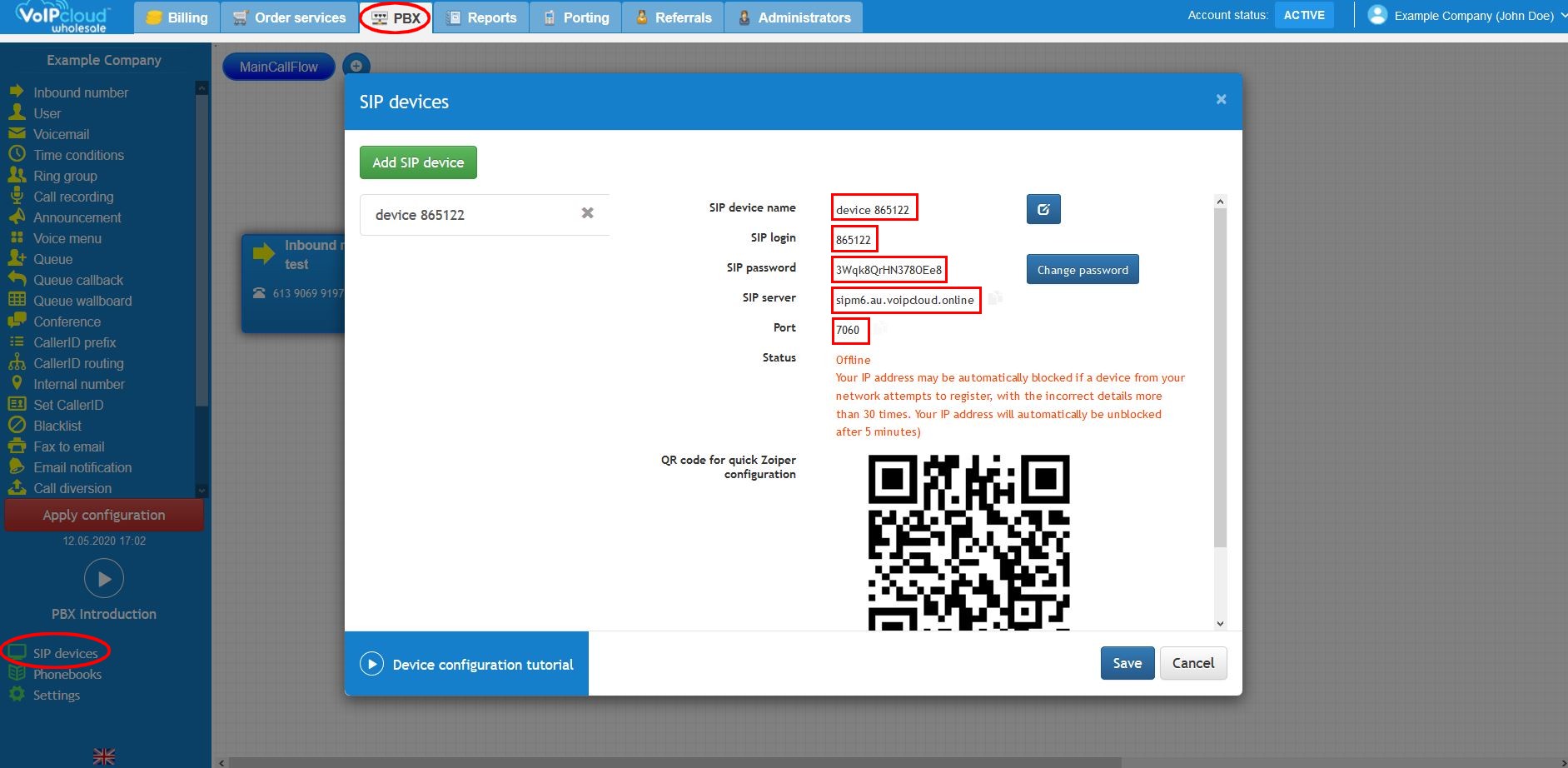Click Add SIP device
Image resolution: width=1568 pixels, height=768 pixels.
point(417,162)
